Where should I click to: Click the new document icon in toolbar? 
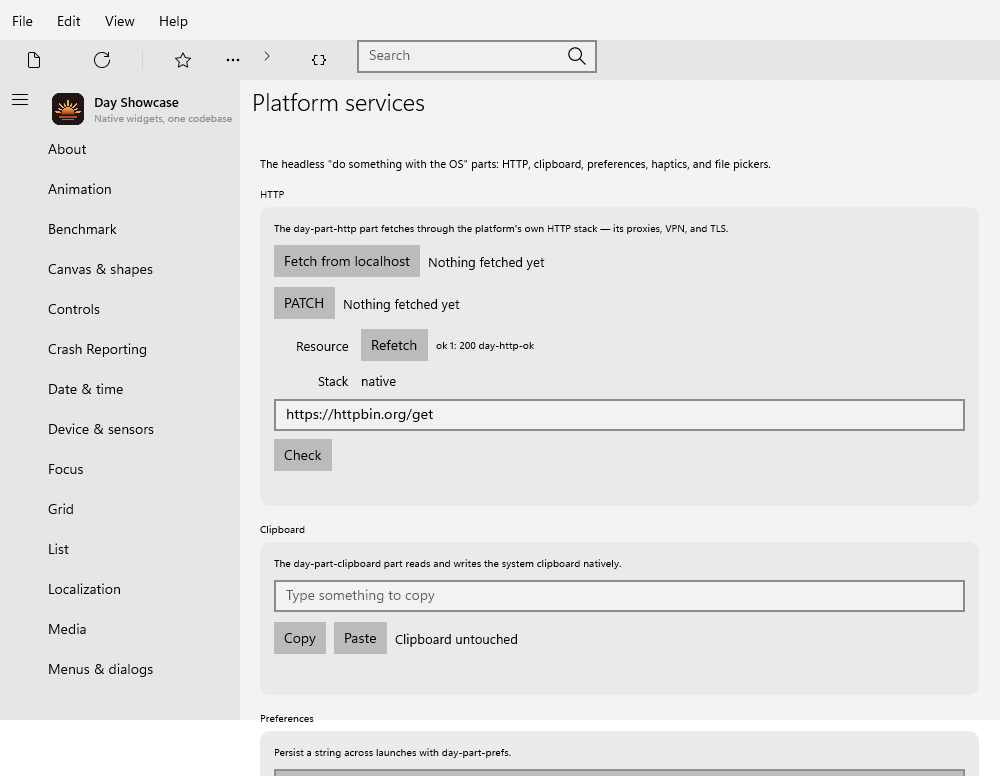[x=34, y=60]
